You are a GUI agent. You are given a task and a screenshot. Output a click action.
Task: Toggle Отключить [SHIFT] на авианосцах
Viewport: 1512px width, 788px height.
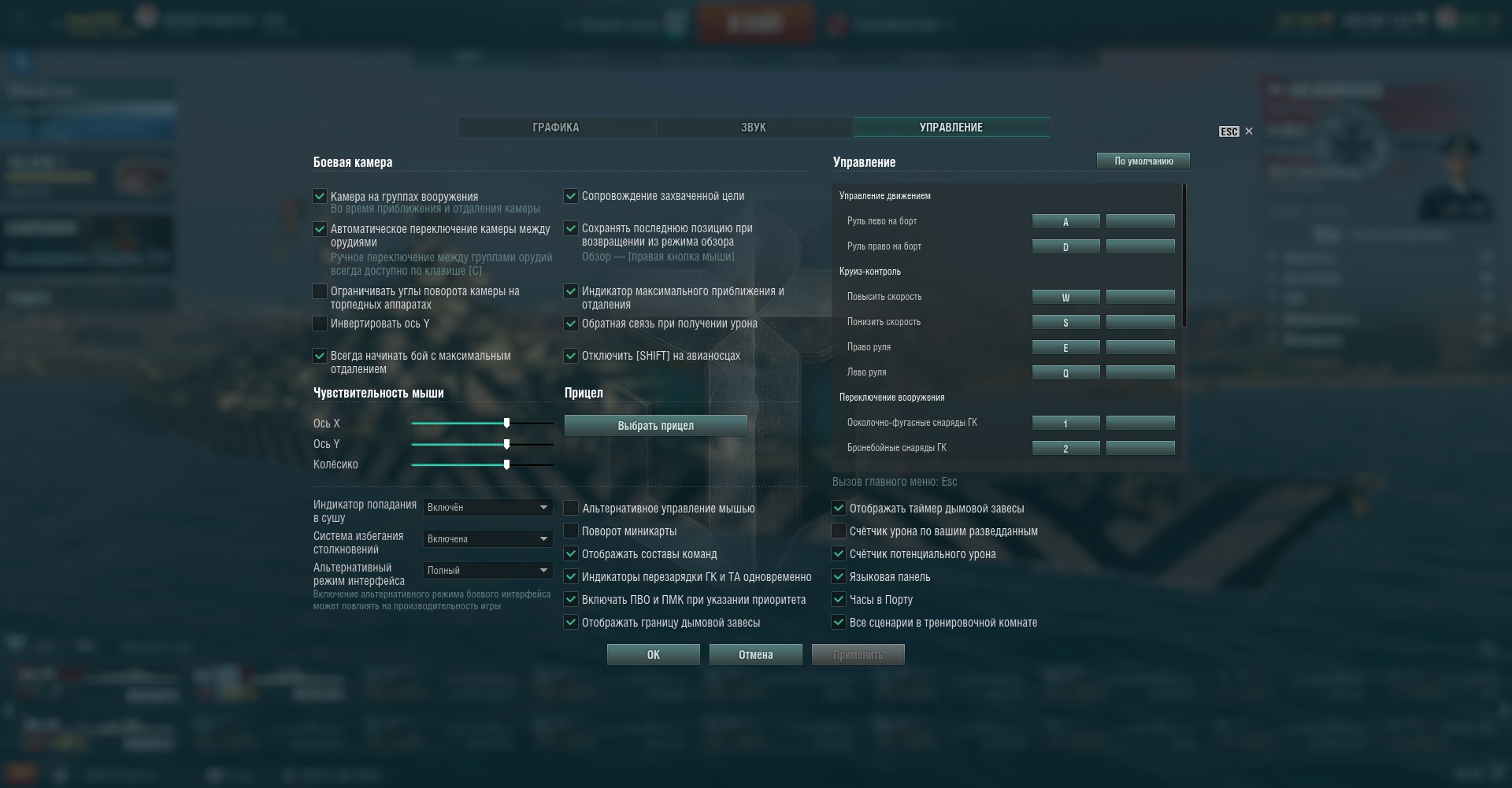click(571, 356)
